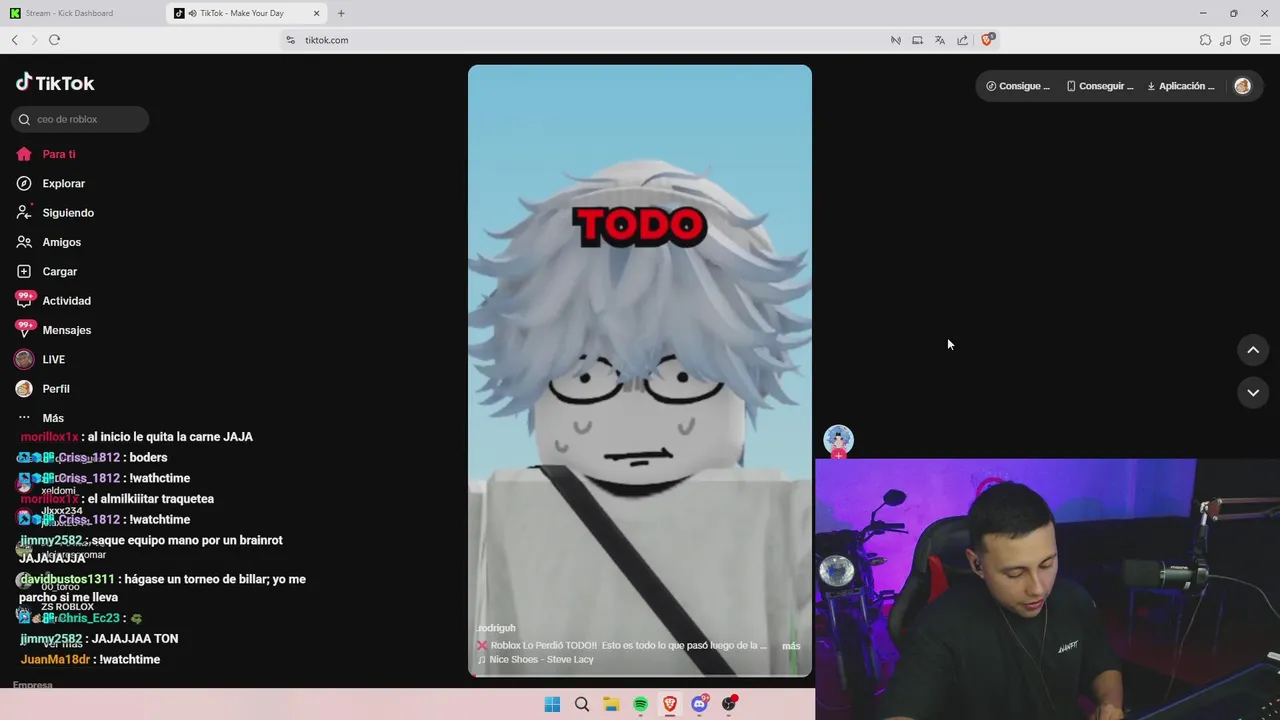Click the tiktok.com address bar

click(x=640, y=40)
